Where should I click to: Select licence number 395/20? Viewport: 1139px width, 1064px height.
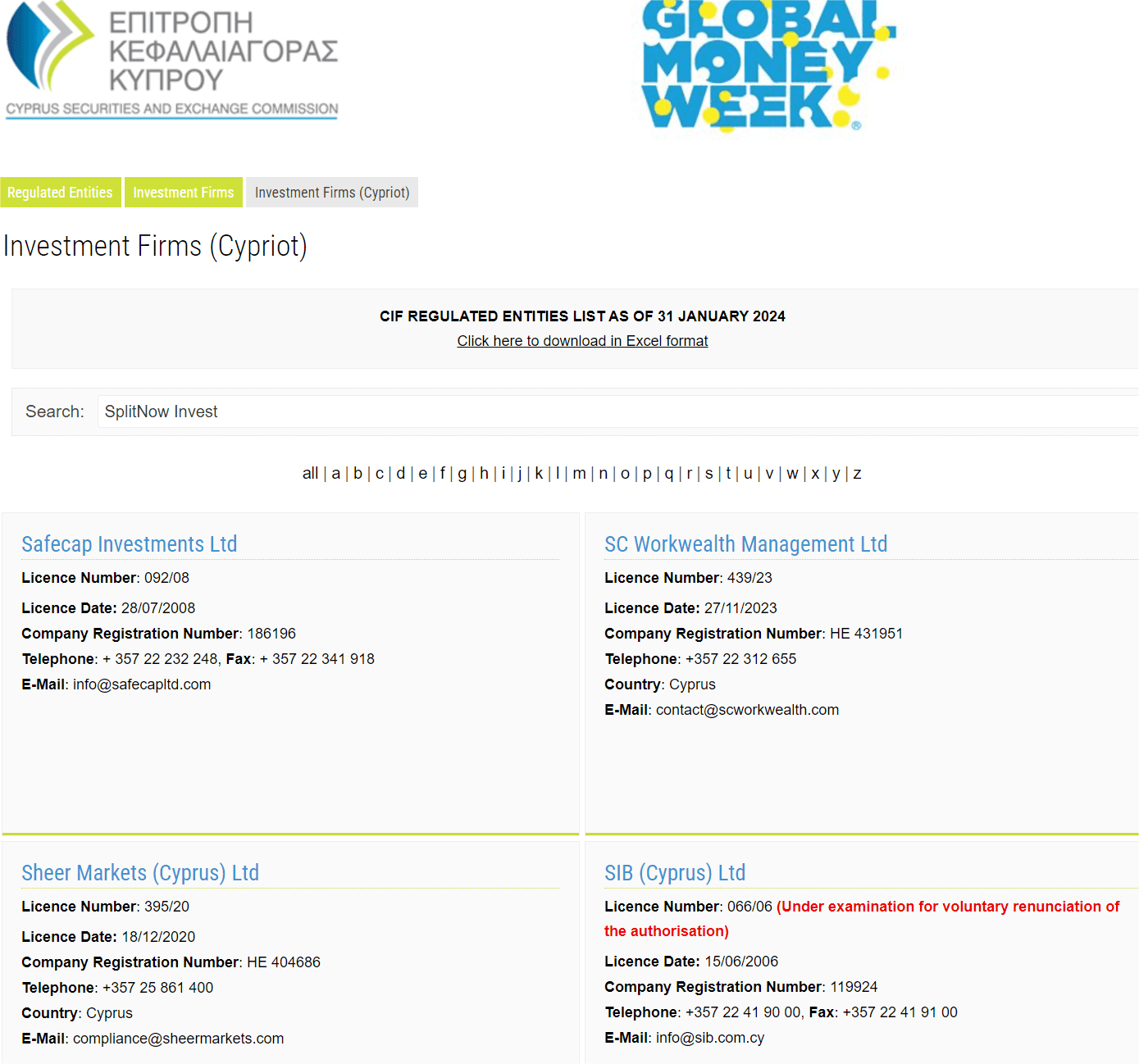tap(166, 907)
